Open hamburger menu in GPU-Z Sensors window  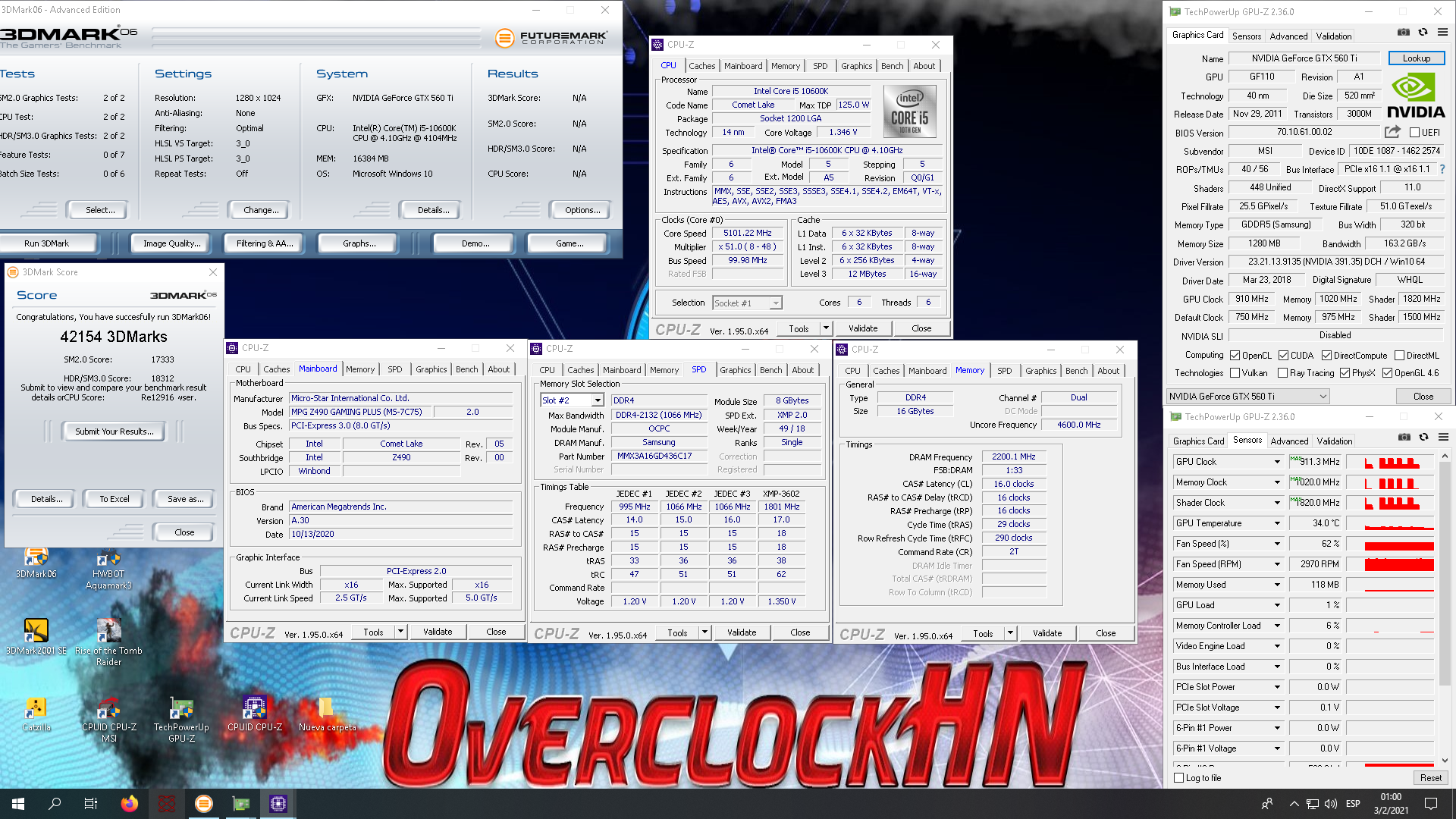coord(1443,438)
